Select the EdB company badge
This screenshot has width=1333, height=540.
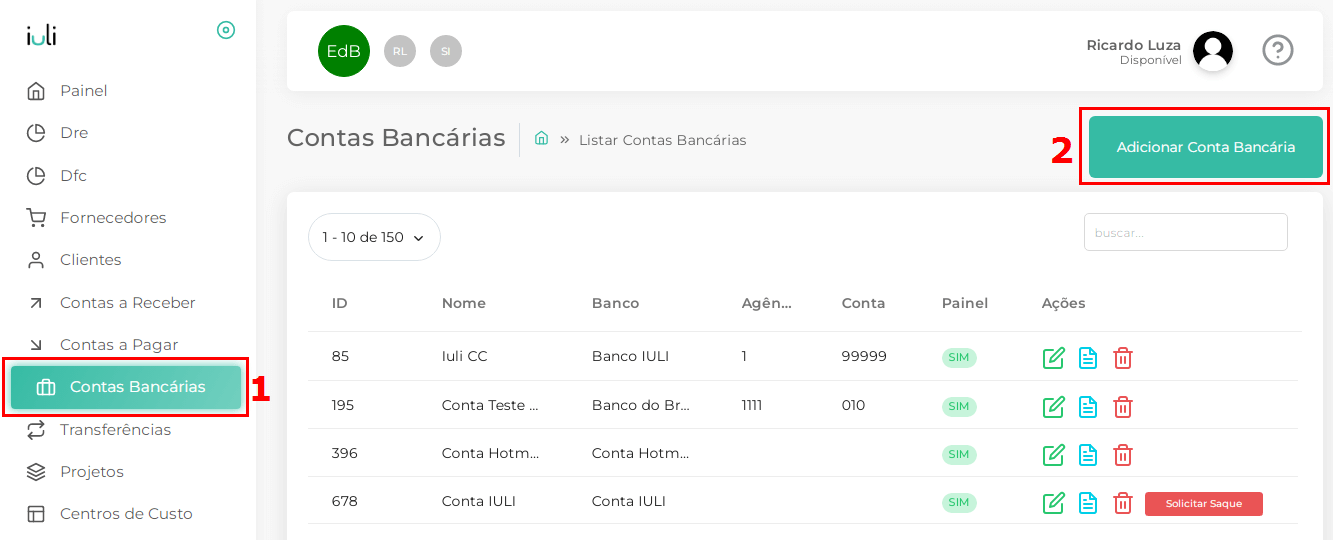(344, 51)
